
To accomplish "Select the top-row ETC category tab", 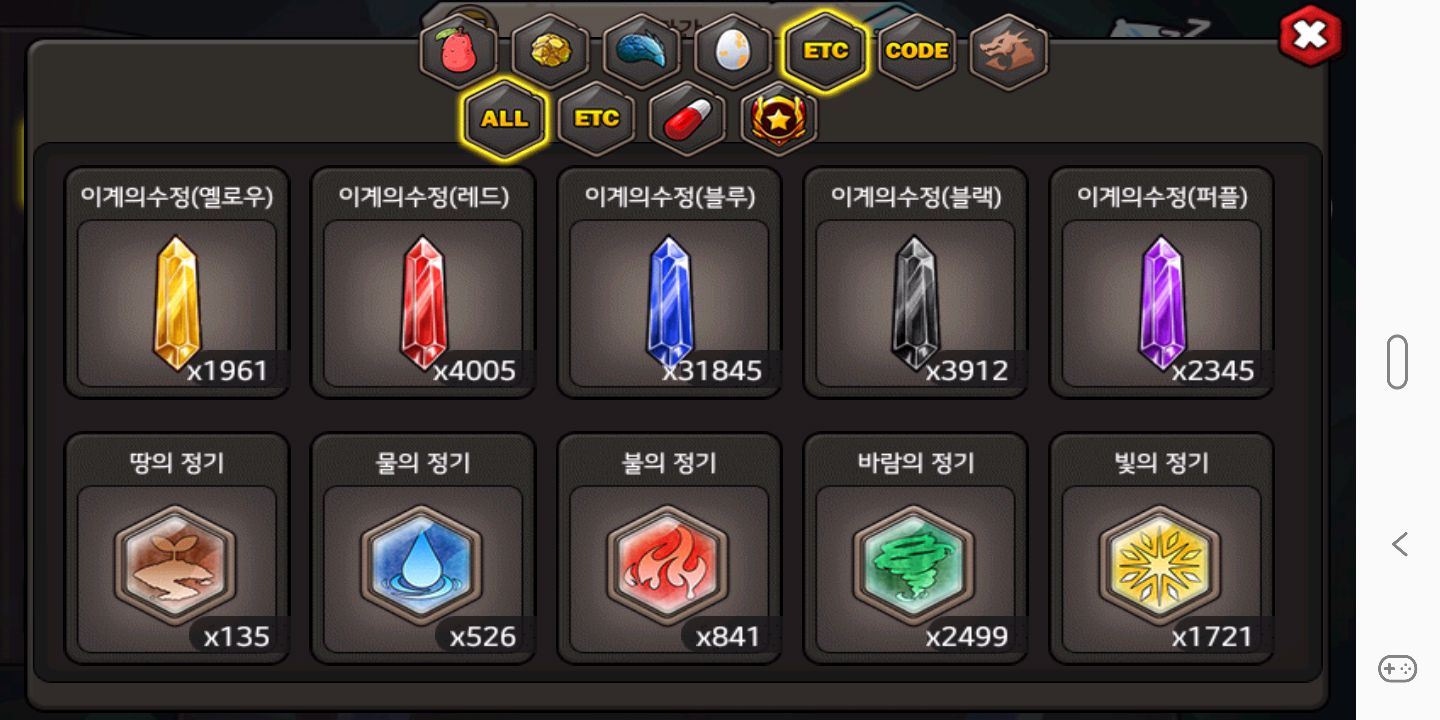I will [826, 50].
